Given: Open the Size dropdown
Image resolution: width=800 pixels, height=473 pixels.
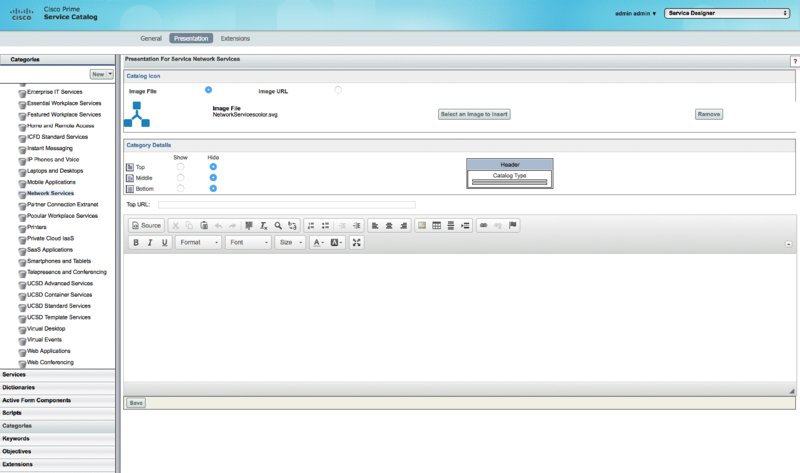Looking at the screenshot, I should pos(290,242).
